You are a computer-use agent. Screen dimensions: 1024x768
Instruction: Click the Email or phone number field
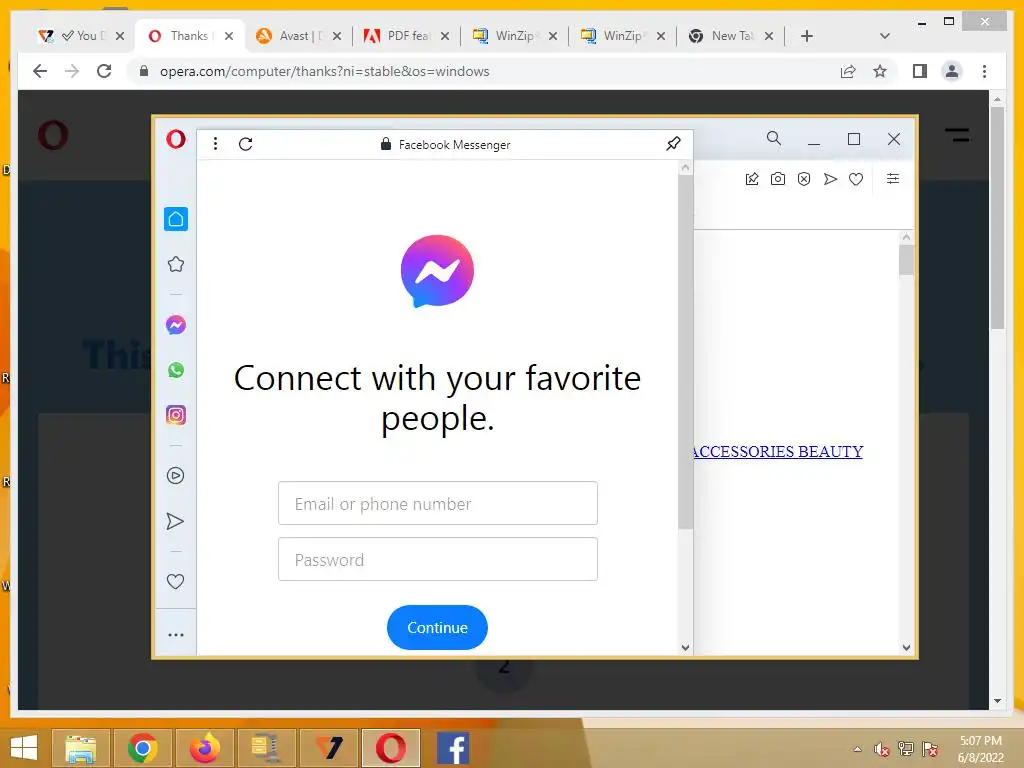438,503
